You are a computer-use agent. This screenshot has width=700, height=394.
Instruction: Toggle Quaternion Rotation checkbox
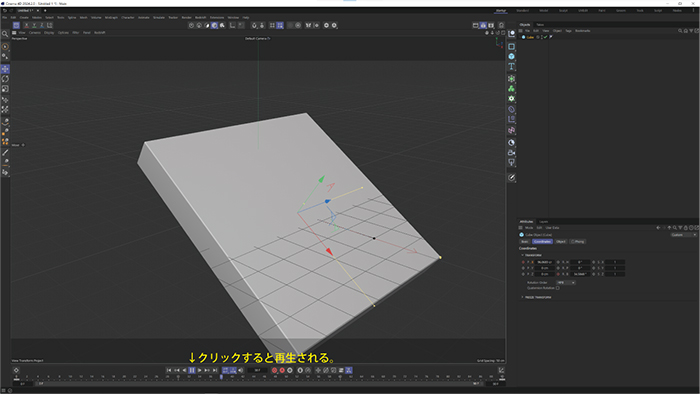(x=558, y=288)
